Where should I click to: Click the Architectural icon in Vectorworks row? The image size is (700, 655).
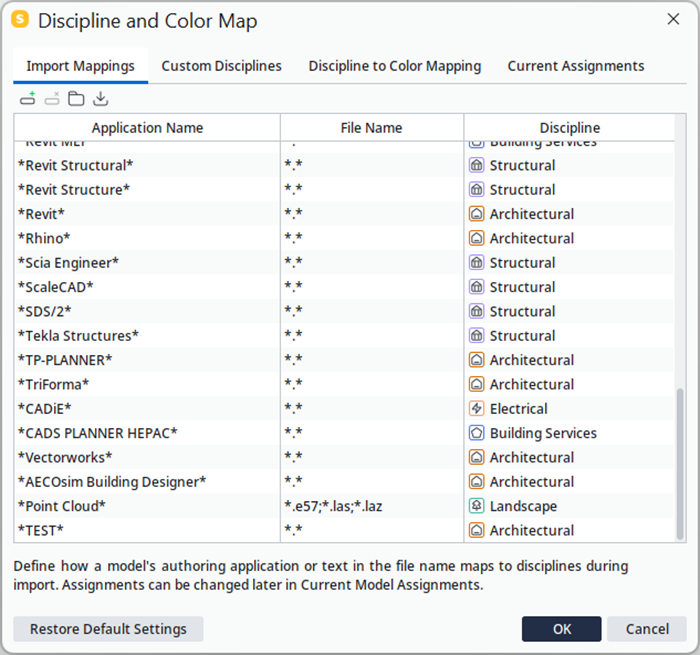click(x=476, y=457)
